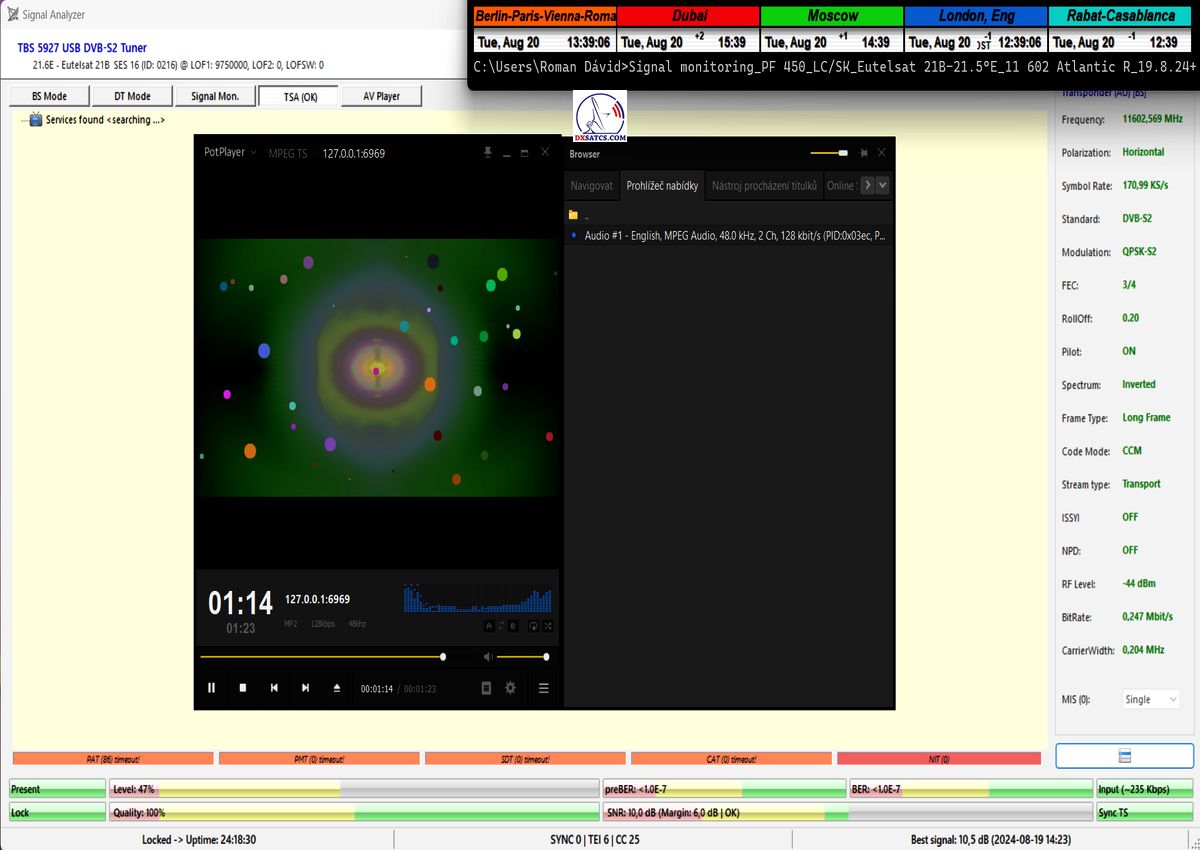The width and height of the screenshot is (1200, 850).
Task: Open PotPlayer settings gear icon
Action: point(510,688)
